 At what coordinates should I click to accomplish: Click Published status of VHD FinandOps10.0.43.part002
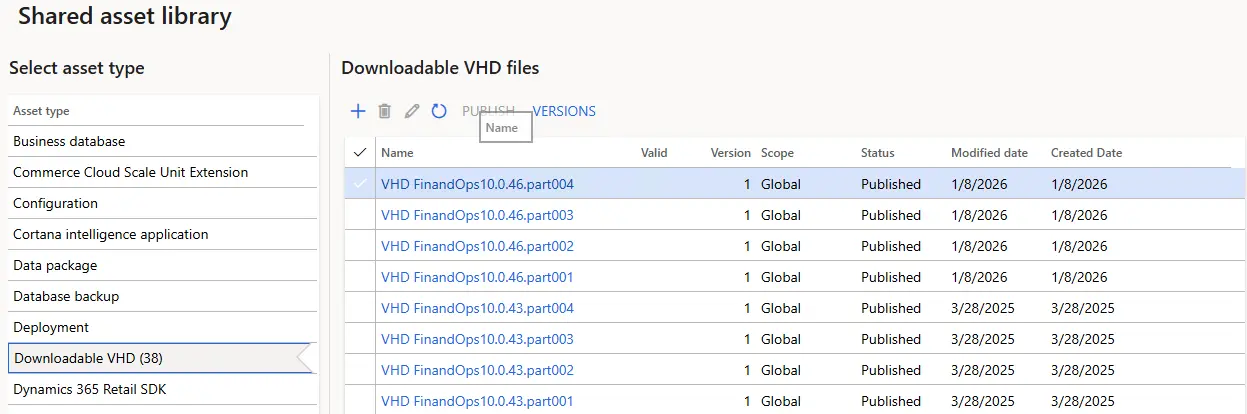(x=891, y=370)
